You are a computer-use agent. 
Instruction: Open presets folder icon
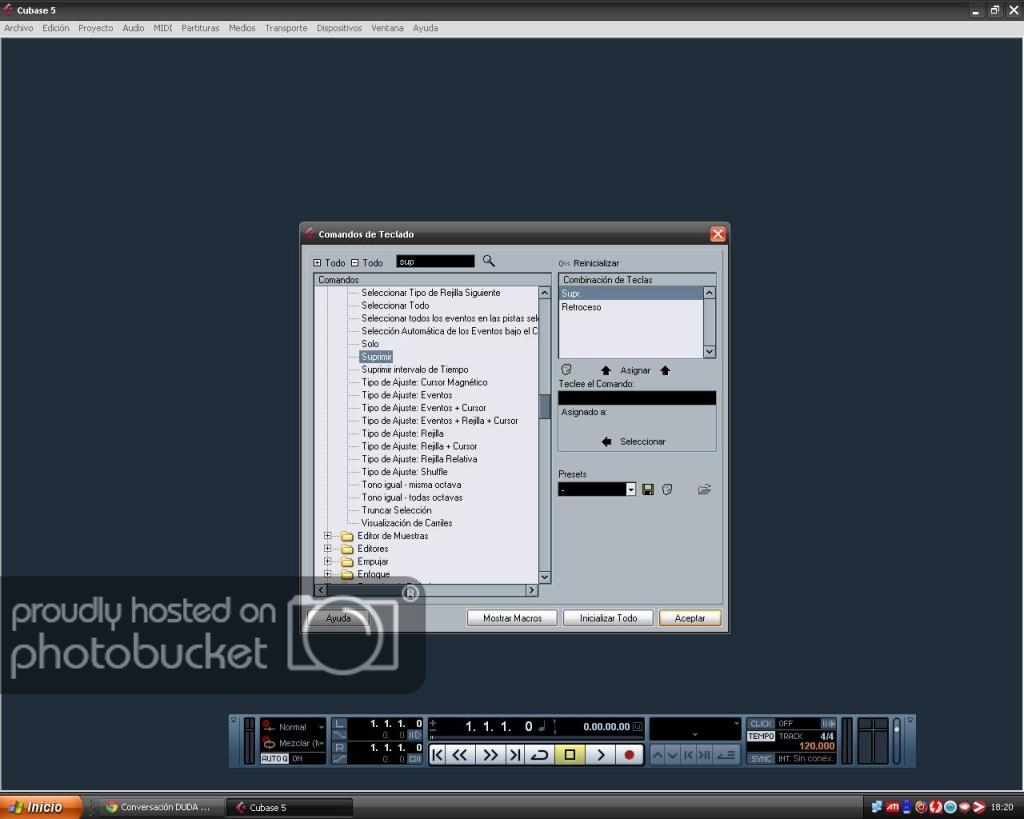[x=704, y=489]
